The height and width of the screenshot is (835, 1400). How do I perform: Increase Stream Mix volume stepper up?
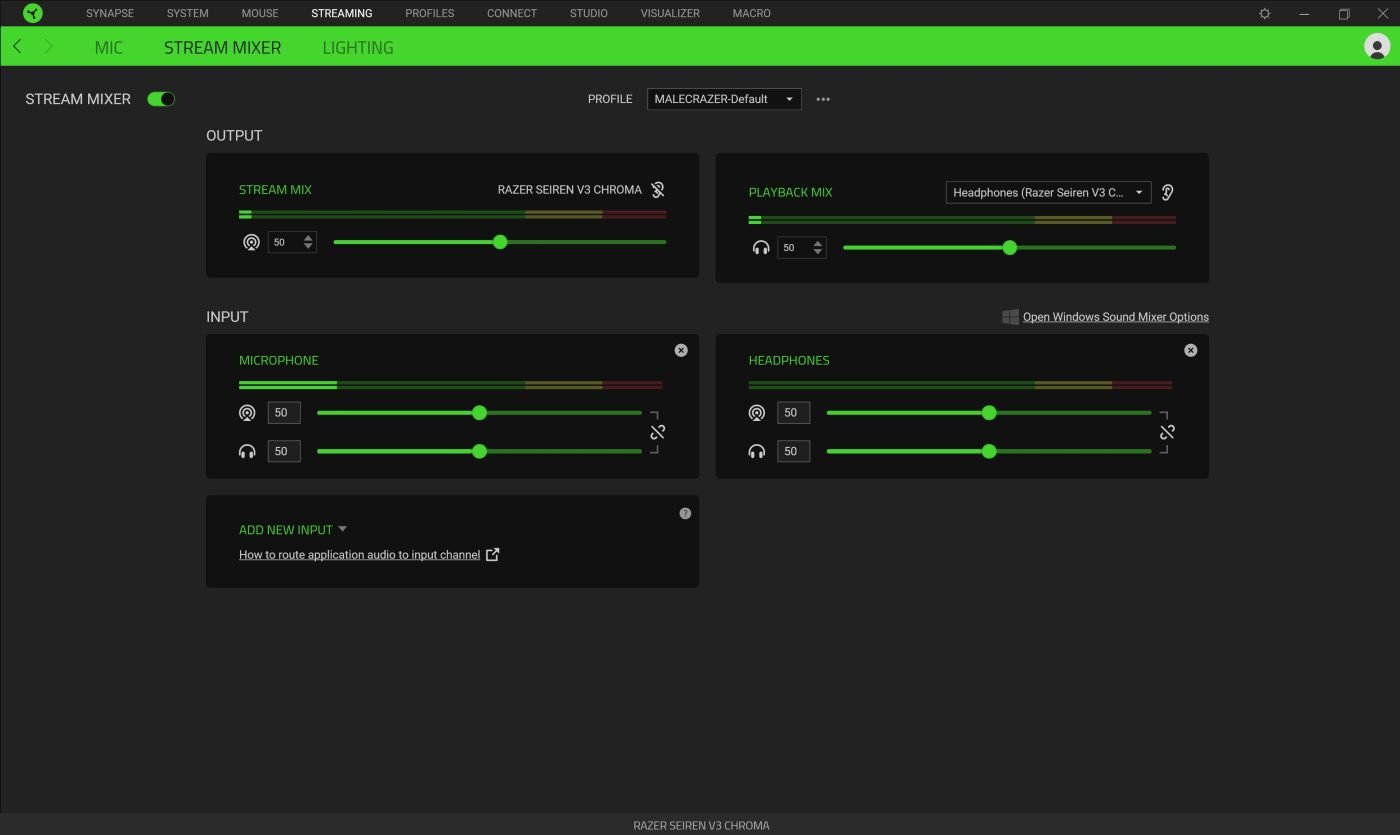(308, 238)
